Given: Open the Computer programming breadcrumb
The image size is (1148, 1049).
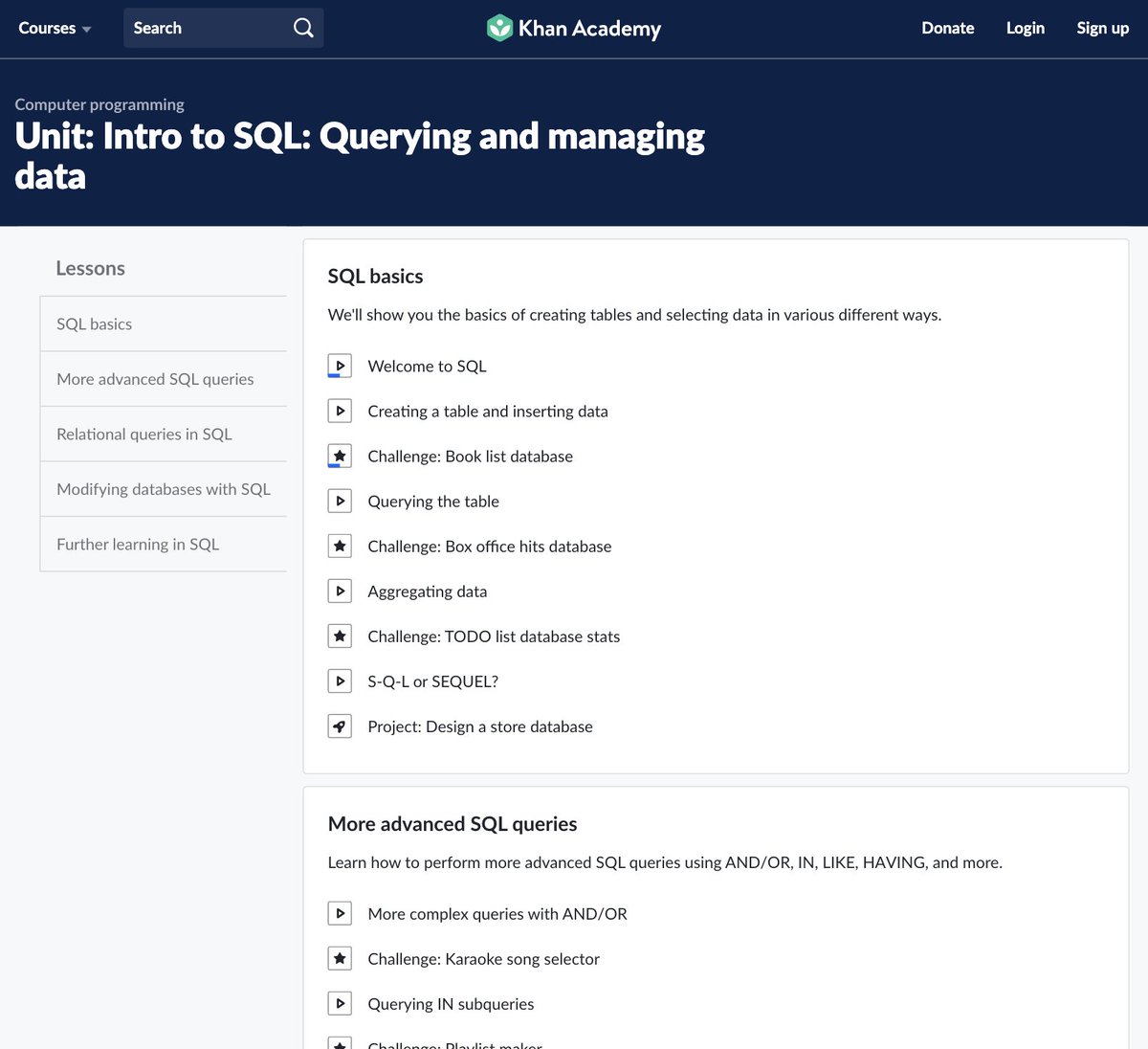Looking at the screenshot, I should pos(99,104).
